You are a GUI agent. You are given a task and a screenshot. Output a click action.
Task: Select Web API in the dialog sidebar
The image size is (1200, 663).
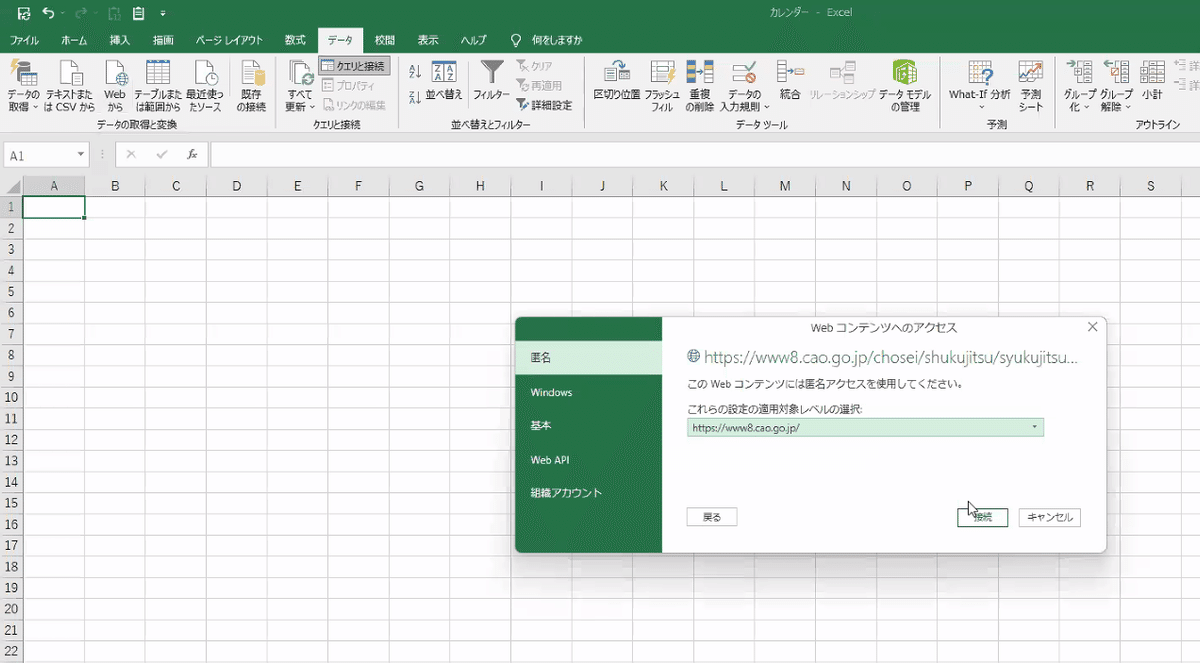[x=589, y=459]
